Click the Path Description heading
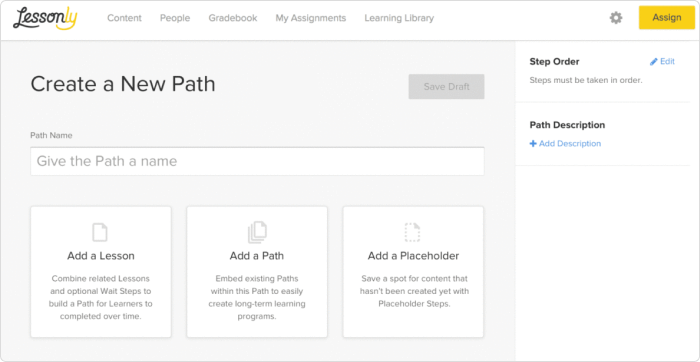Screen dimensions: 700x362 [x=567, y=125]
